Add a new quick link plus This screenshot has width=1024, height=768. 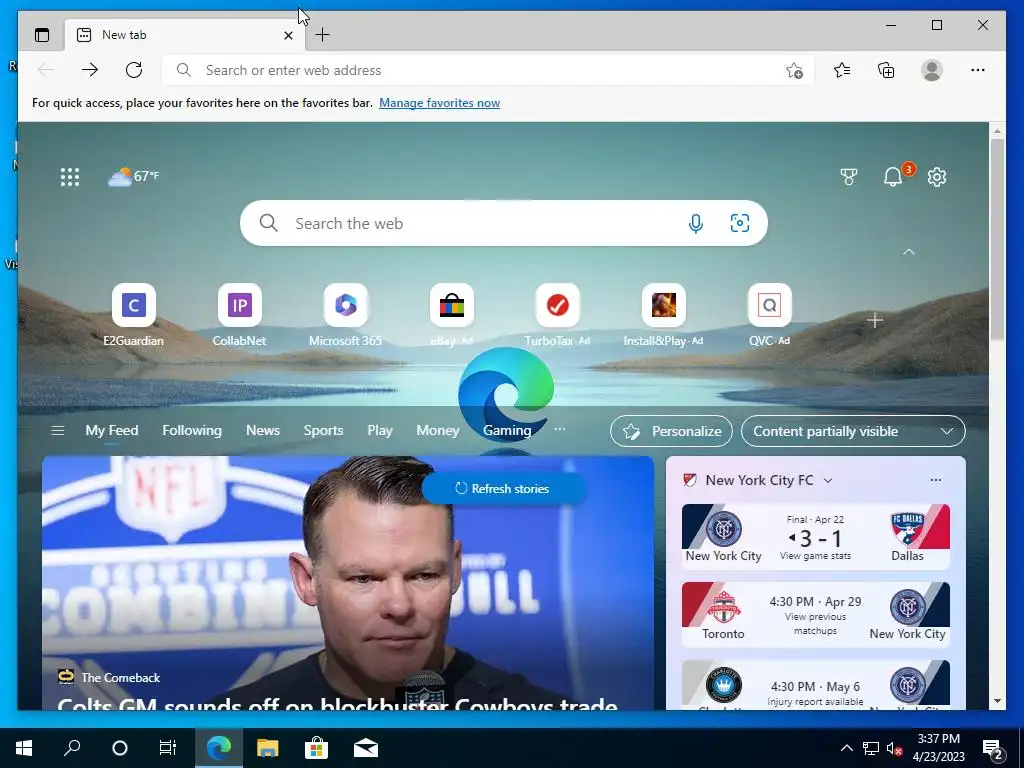[875, 321]
